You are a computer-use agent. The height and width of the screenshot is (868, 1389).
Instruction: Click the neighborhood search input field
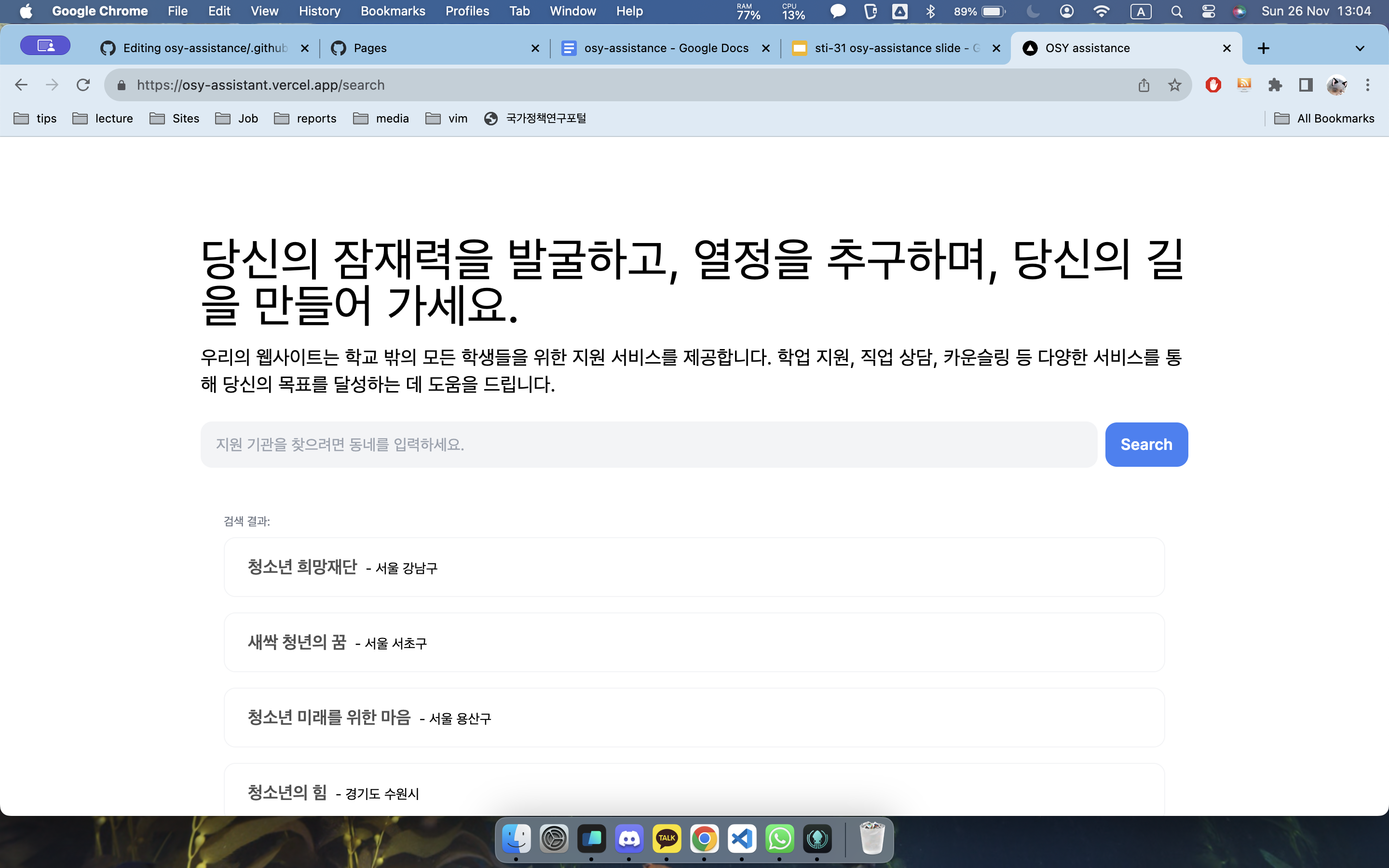point(648,444)
